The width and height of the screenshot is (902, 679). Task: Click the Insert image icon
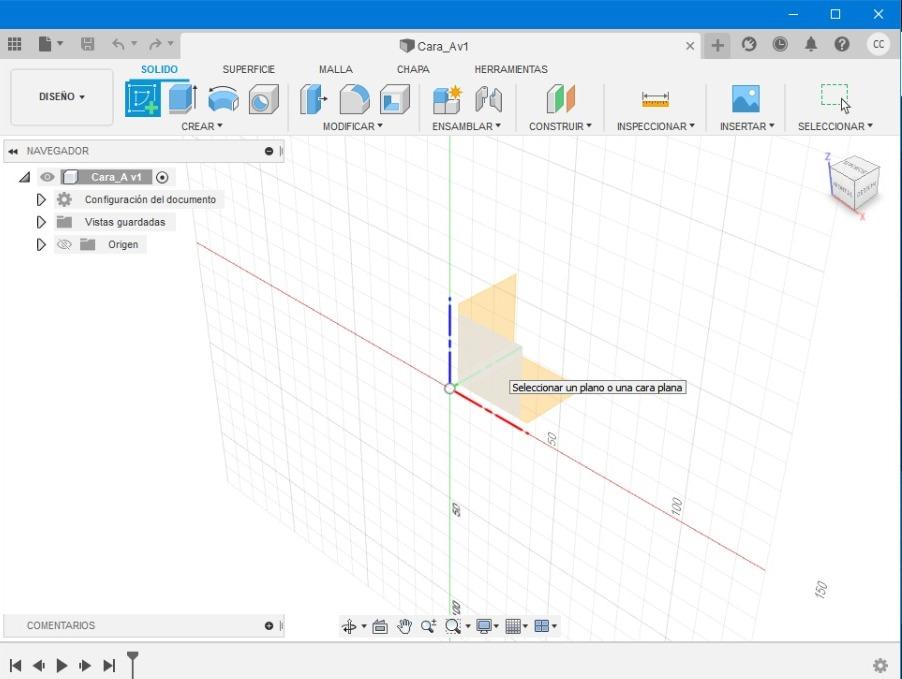[746, 99]
